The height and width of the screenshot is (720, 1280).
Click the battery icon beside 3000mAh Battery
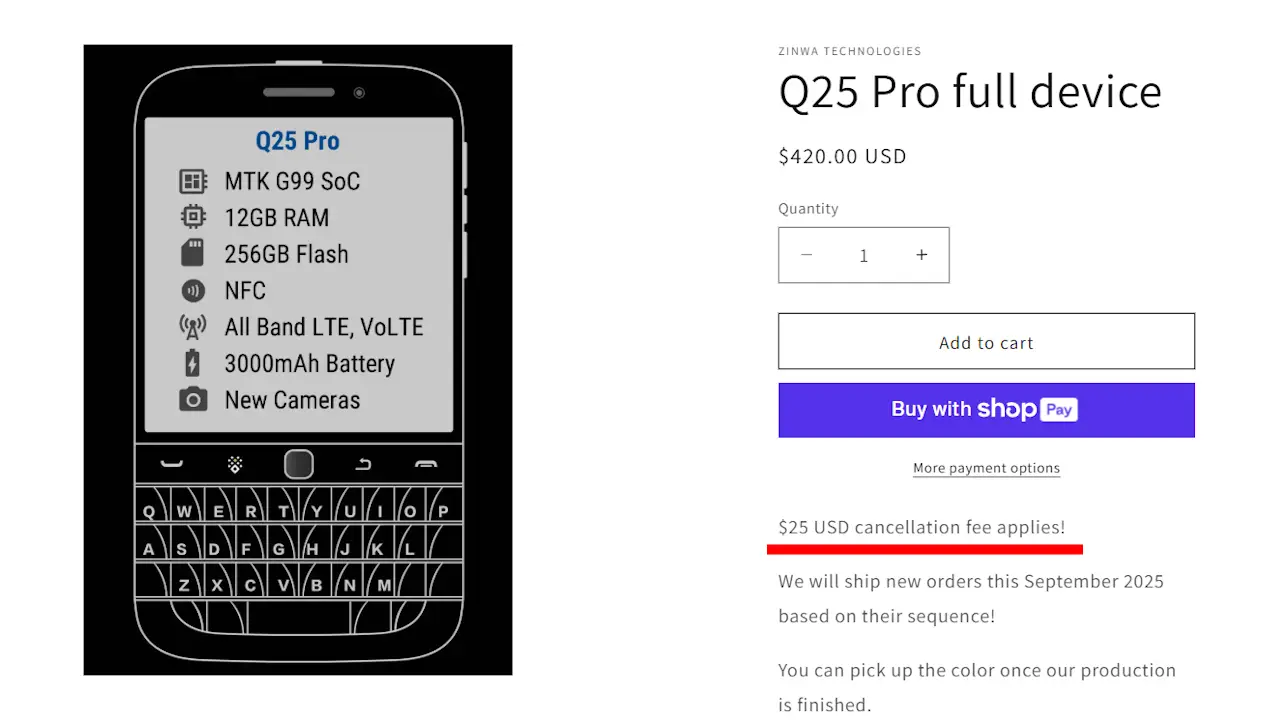pyautogui.click(x=193, y=363)
